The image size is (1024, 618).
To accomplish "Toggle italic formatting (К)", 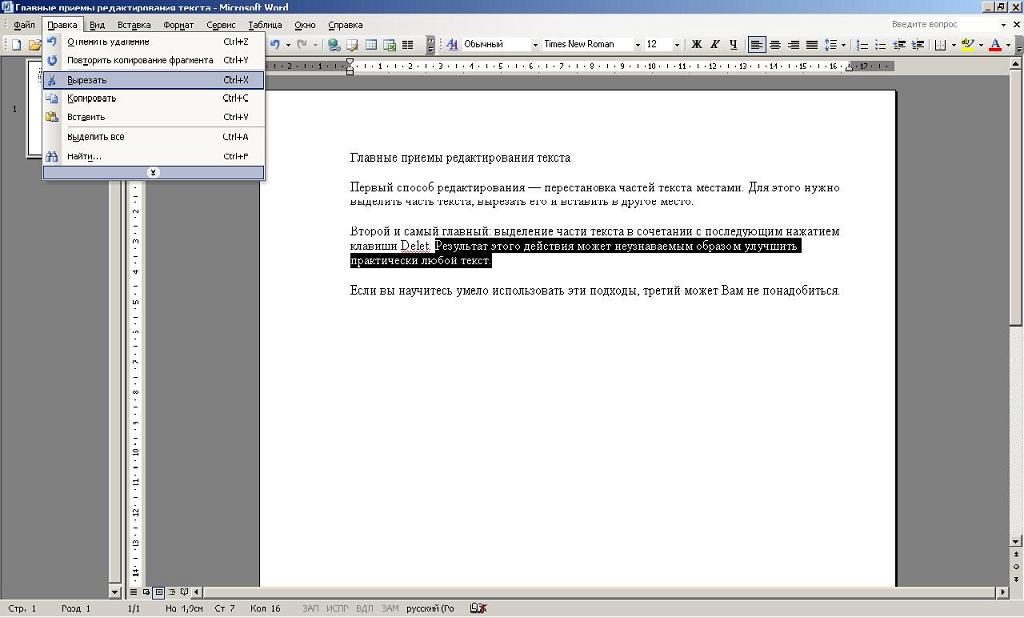I will pos(714,44).
